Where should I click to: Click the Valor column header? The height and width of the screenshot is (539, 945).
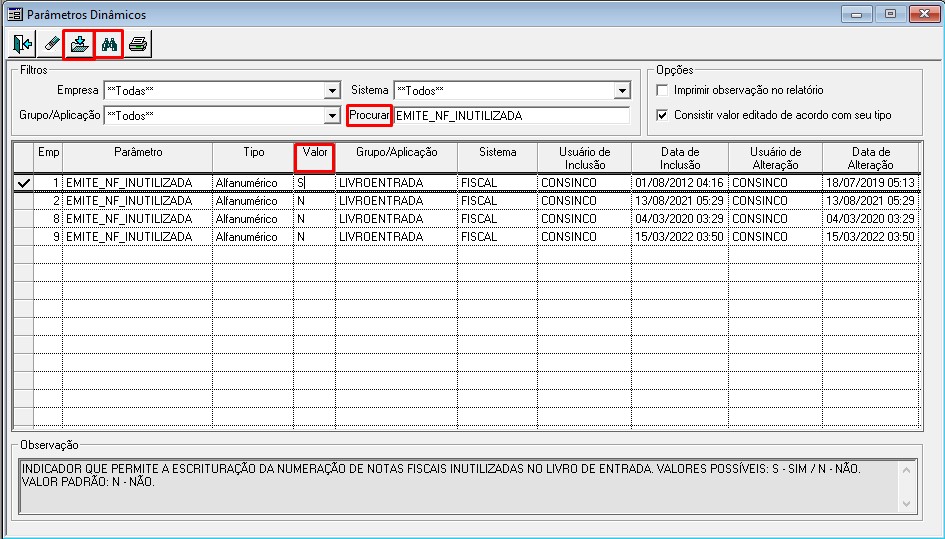pos(315,158)
